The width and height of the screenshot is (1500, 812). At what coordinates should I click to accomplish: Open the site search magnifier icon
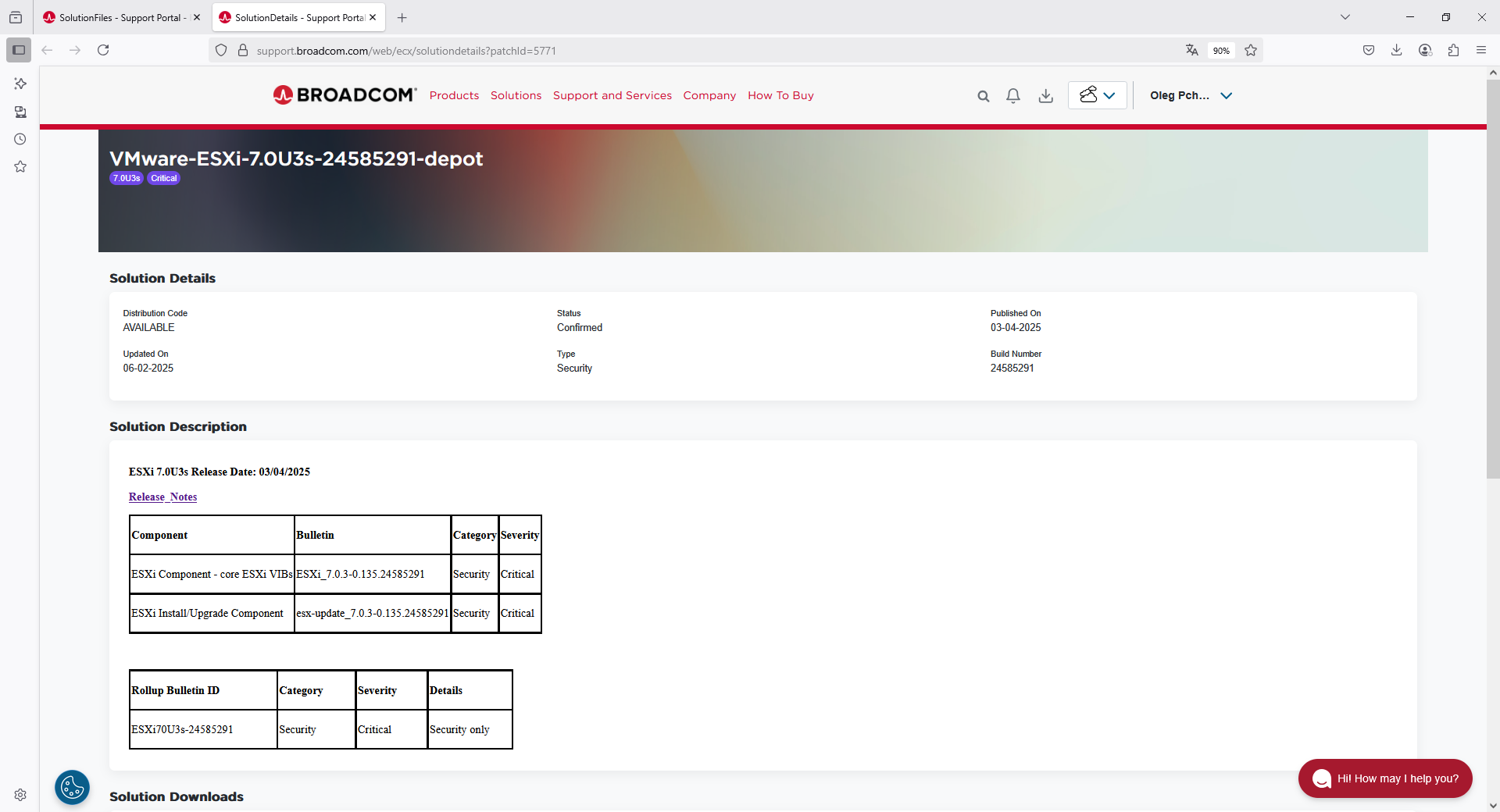[x=984, y=96]
